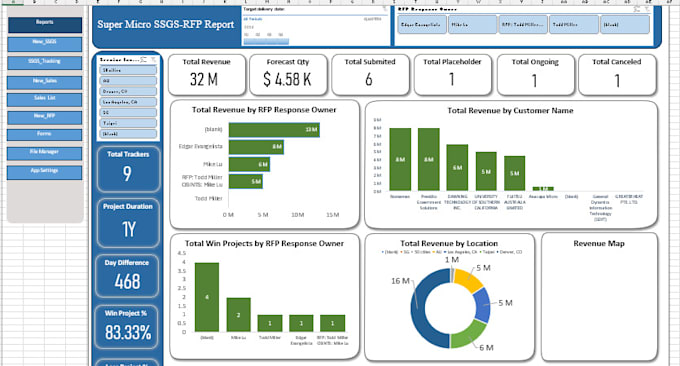Click the yellow 5 M donut segment
Viewport: 680px width, 366px height.
coord(469,279)
